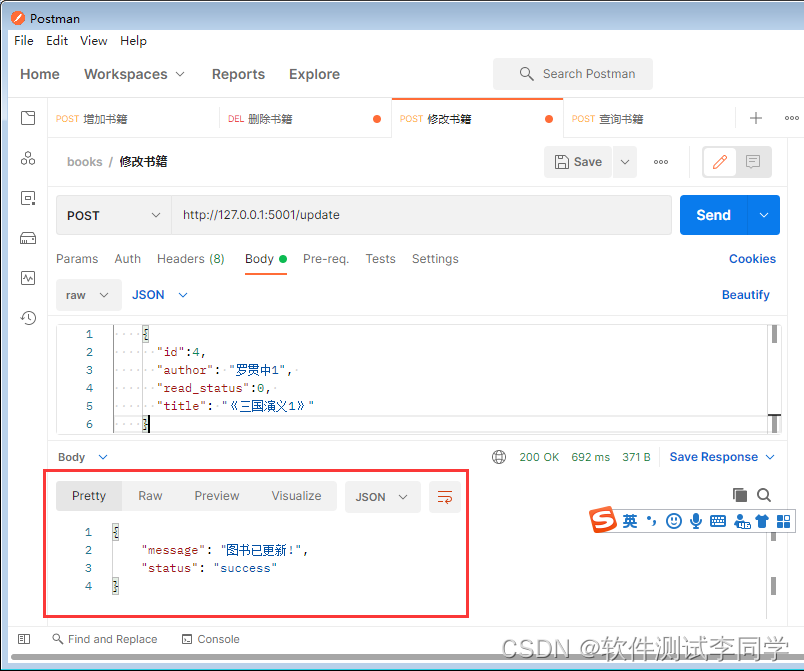
Task: Open Sogou emoji face icon
Action: pyautogui.click(x=674, y=521)
